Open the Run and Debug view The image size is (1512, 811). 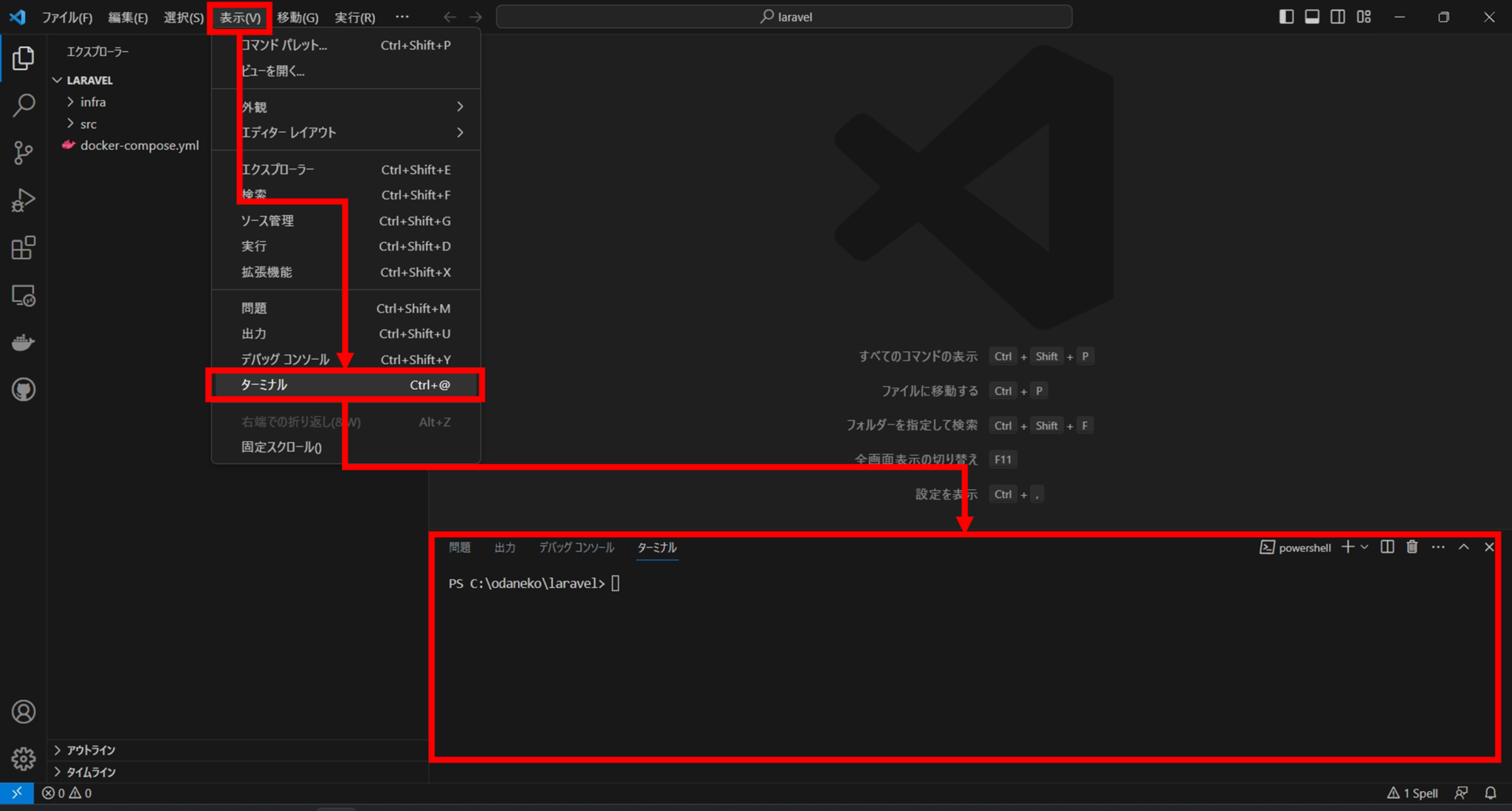click(24, 200)
